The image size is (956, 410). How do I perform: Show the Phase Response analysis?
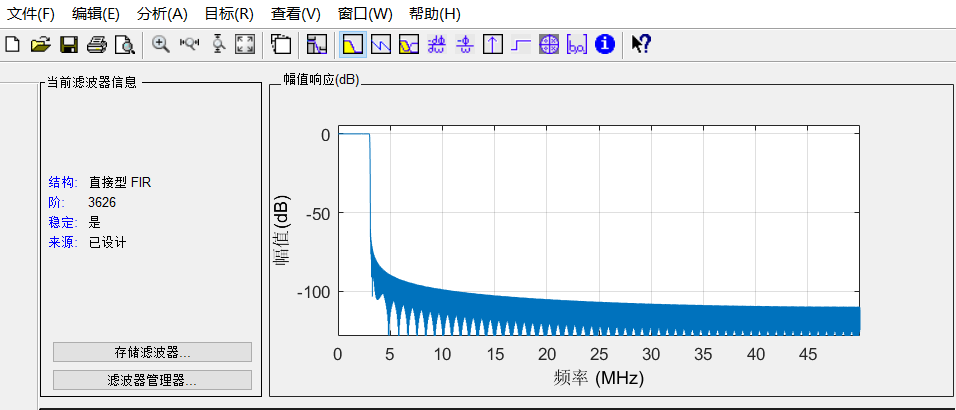pyautogui.click(x=381, y=44)
